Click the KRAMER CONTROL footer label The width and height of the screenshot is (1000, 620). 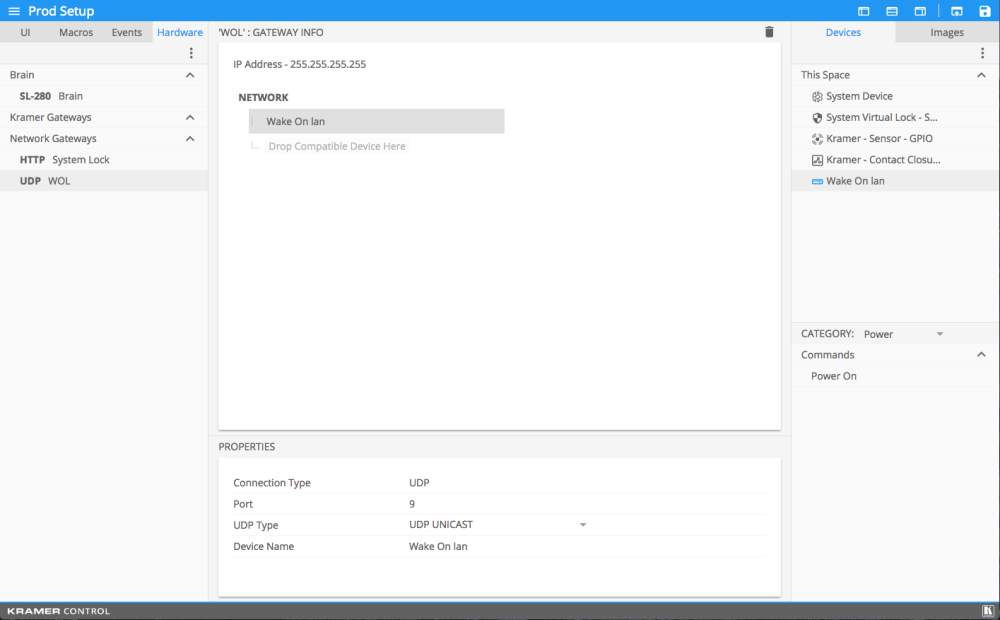click(x=59, y=611)
